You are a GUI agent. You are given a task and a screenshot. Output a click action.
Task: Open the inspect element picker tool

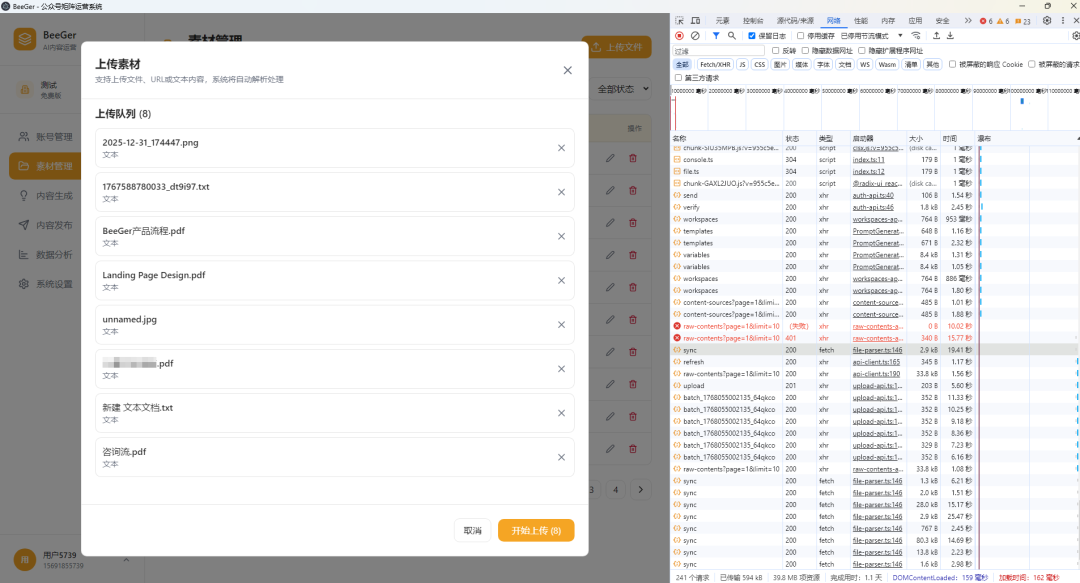point(680,20)
